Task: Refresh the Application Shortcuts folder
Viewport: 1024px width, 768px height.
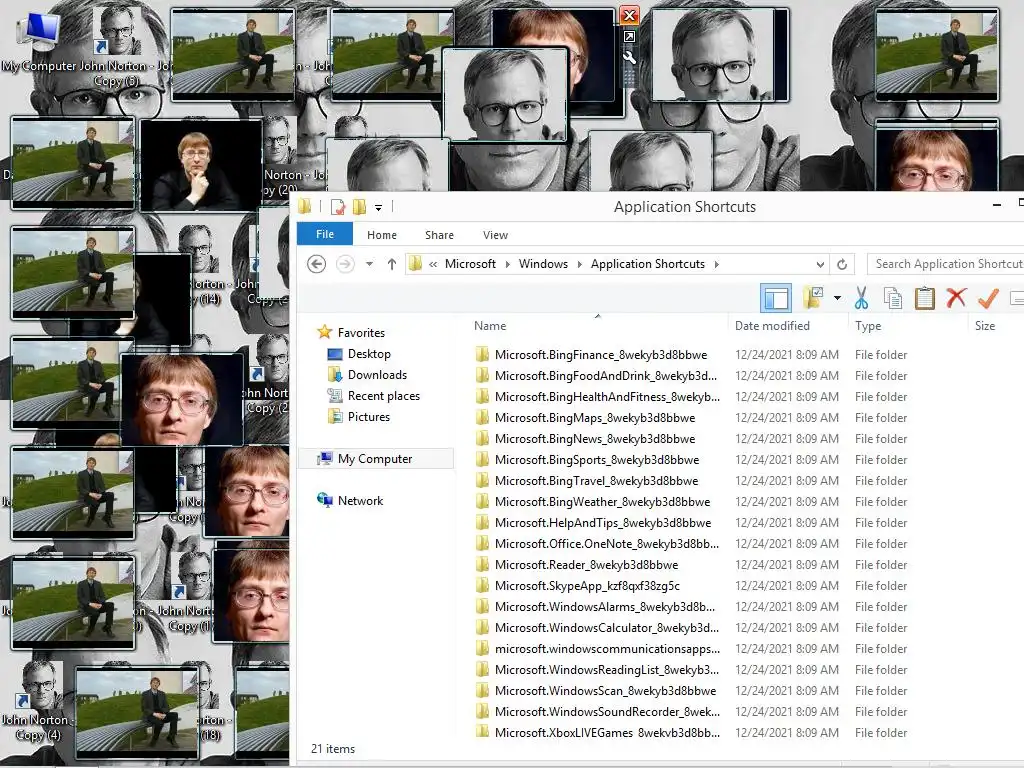Action: [x=842, y=264]
